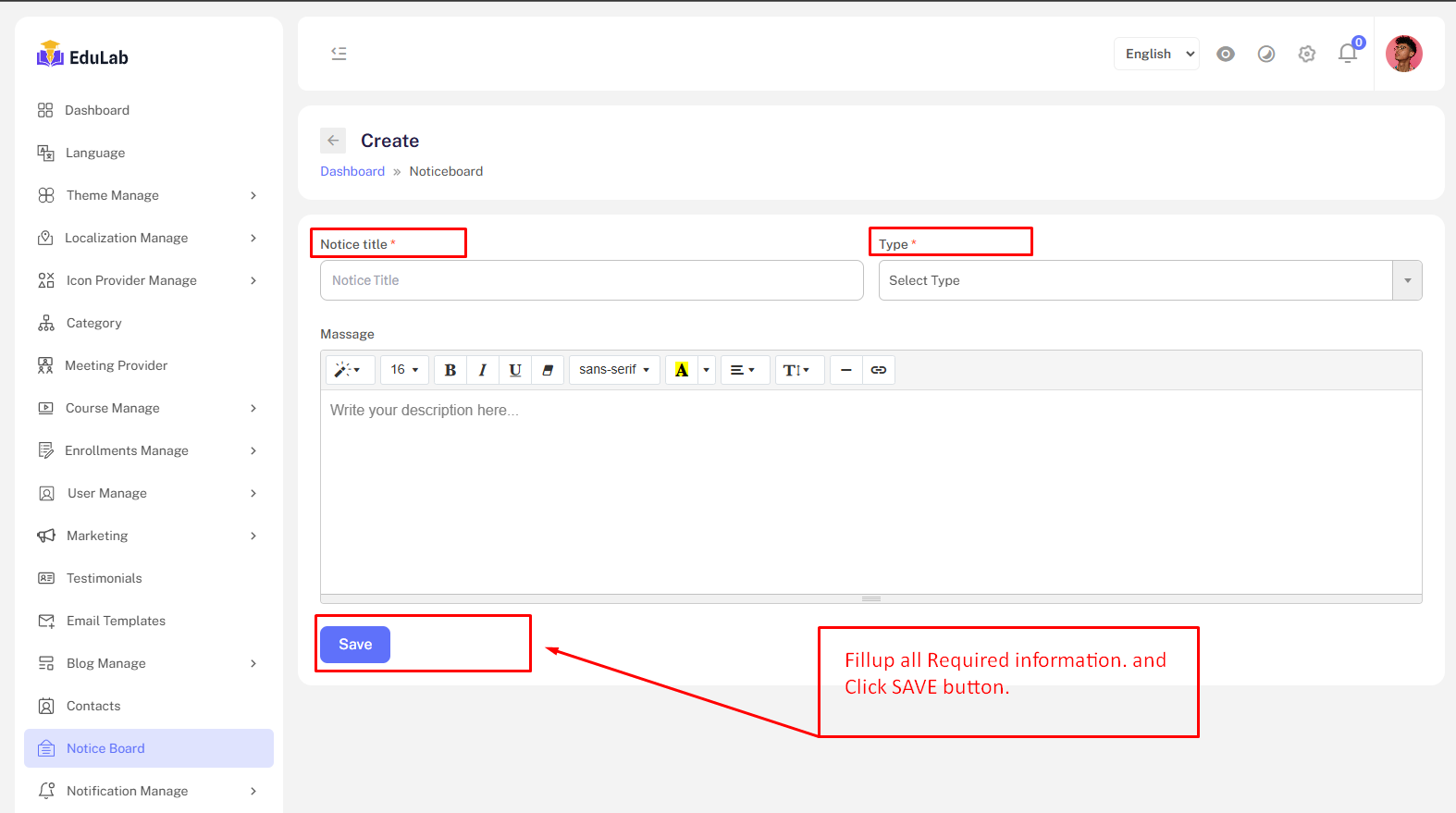
Task: Follow the Dashboard breadcrumb link
Action: coord(352,171)
